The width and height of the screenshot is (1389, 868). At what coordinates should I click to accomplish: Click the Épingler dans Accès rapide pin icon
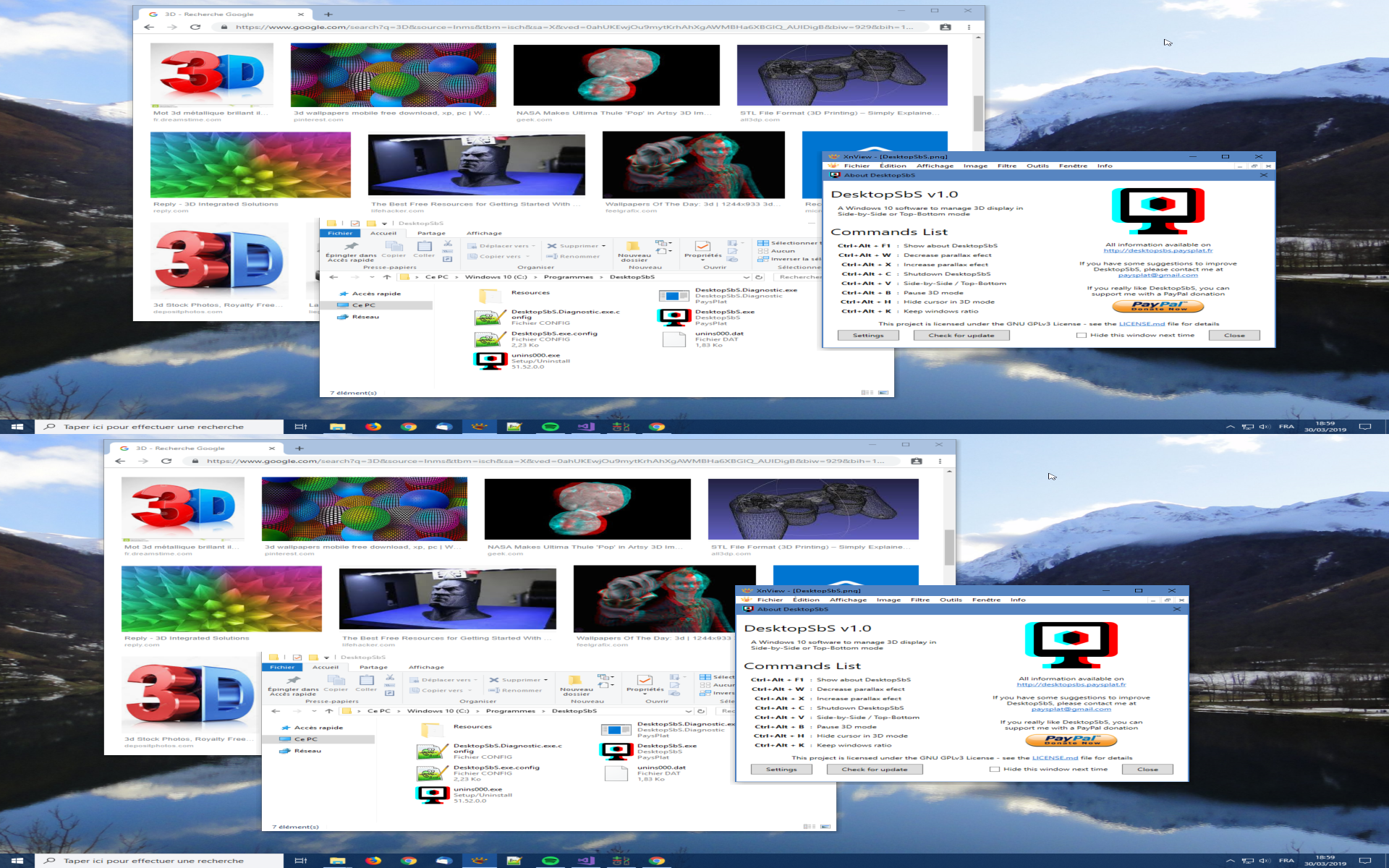coord(352,246)
